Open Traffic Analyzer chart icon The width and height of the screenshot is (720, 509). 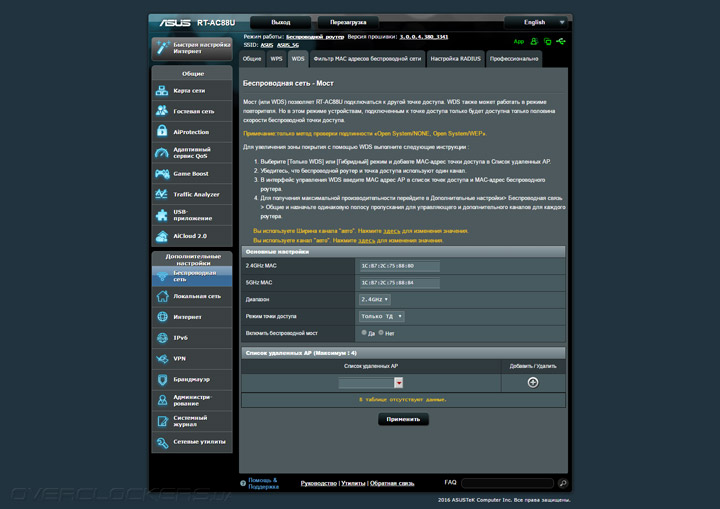click(x=162, y=194)
